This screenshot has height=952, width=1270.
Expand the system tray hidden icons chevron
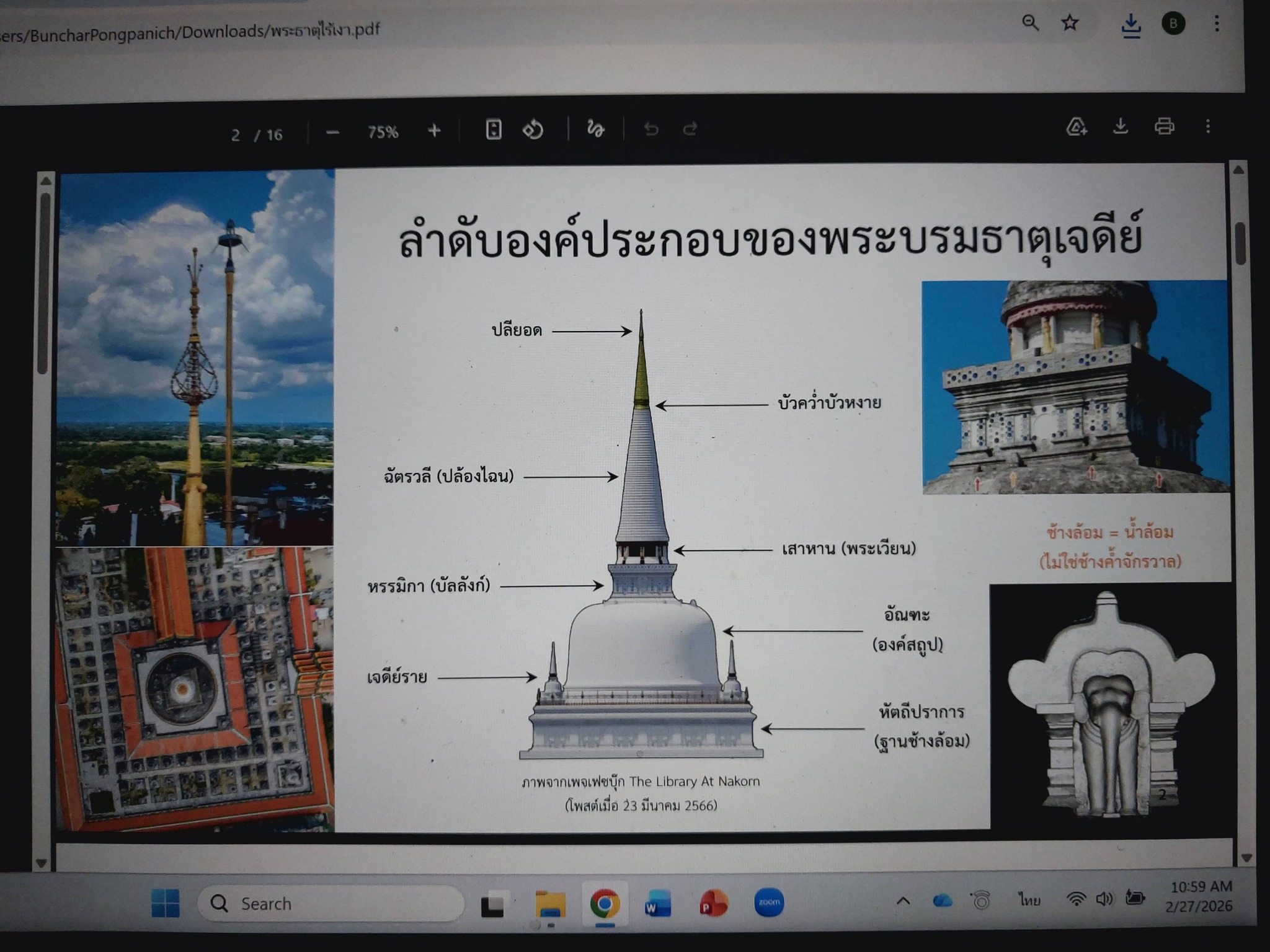tap(904, 901)
